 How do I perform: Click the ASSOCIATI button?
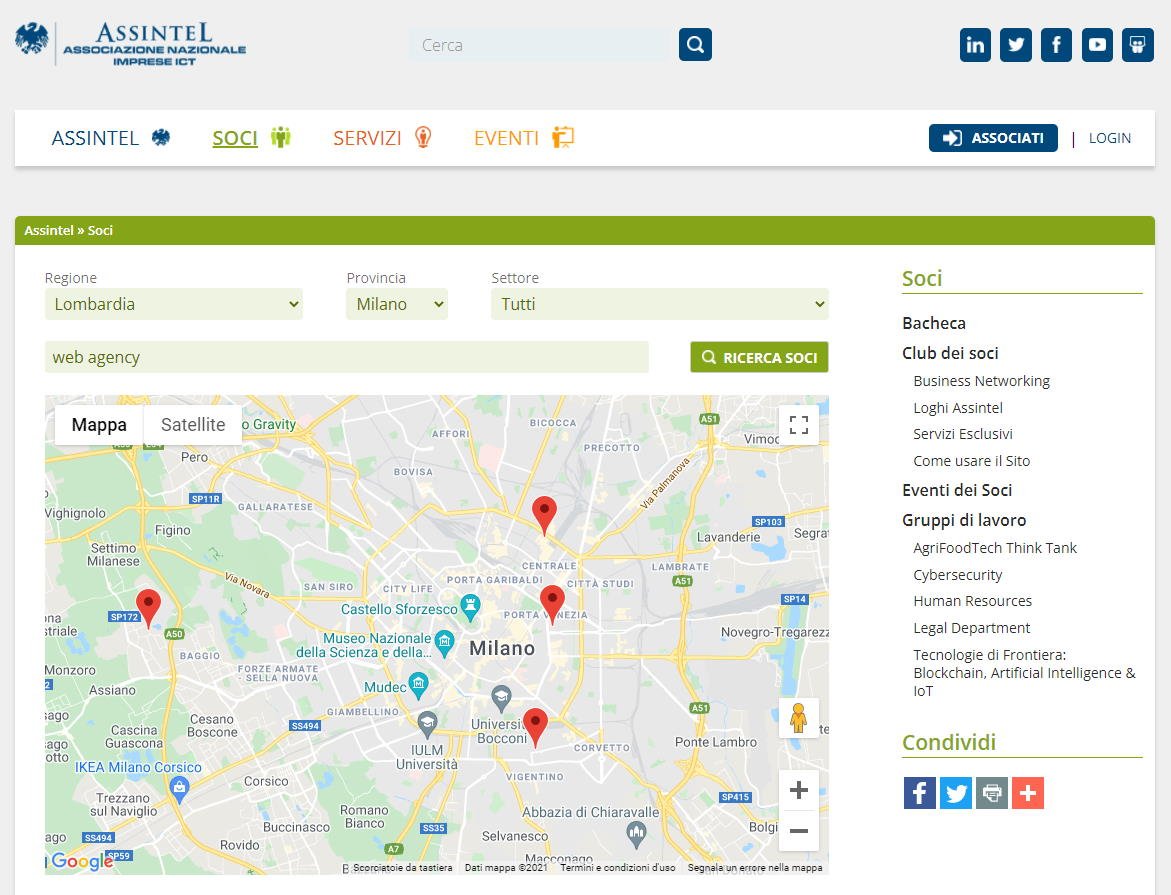(x=993, y=138)
